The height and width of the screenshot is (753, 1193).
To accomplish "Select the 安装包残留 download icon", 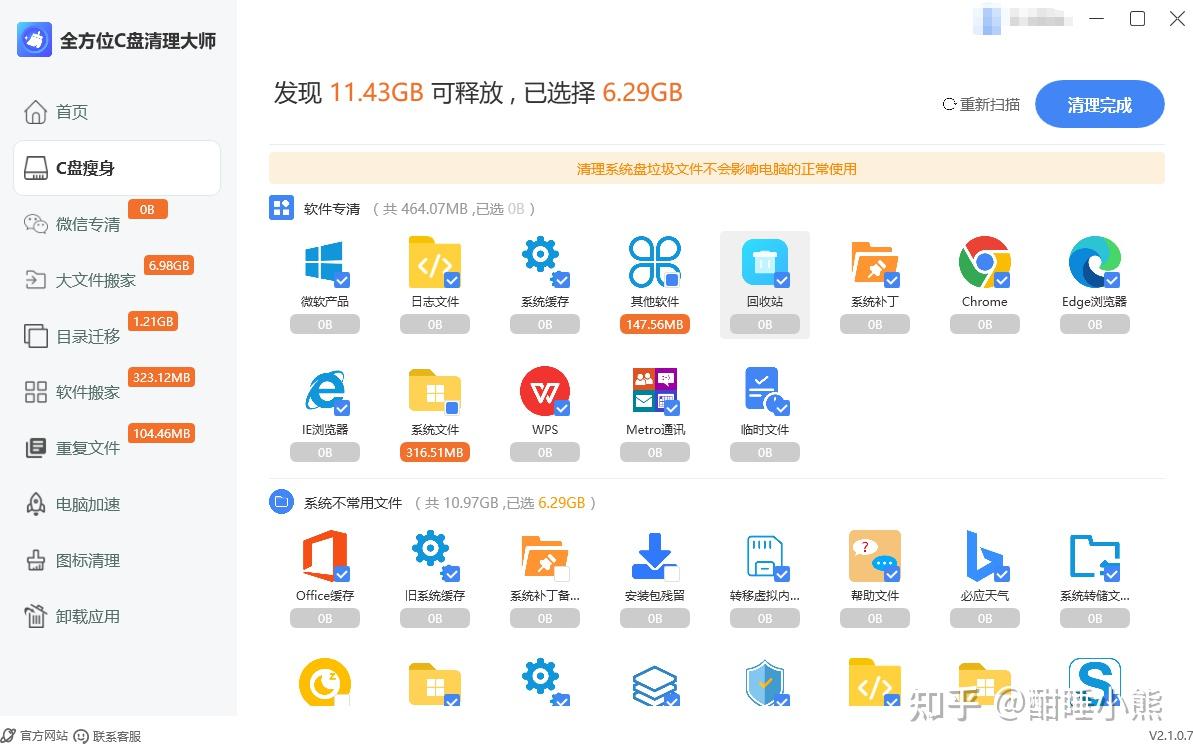I will click(654, 557).
